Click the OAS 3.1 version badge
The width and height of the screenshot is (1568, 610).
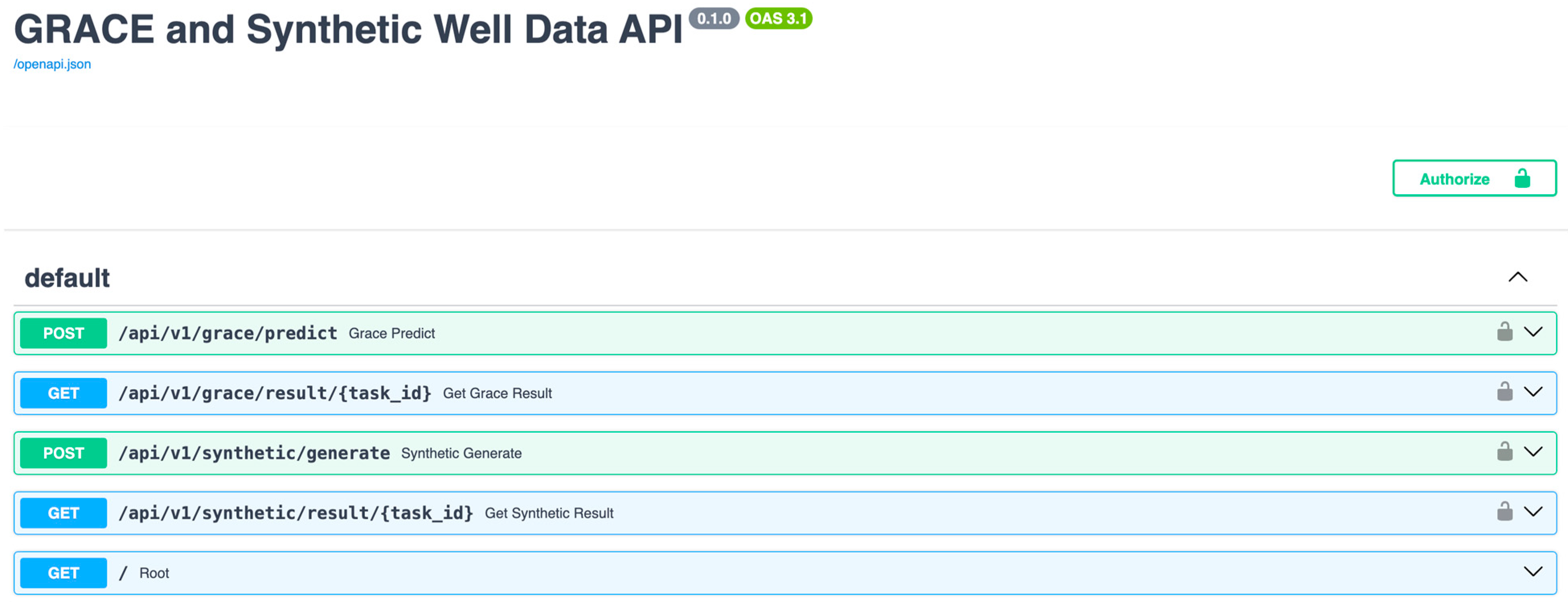778,19
